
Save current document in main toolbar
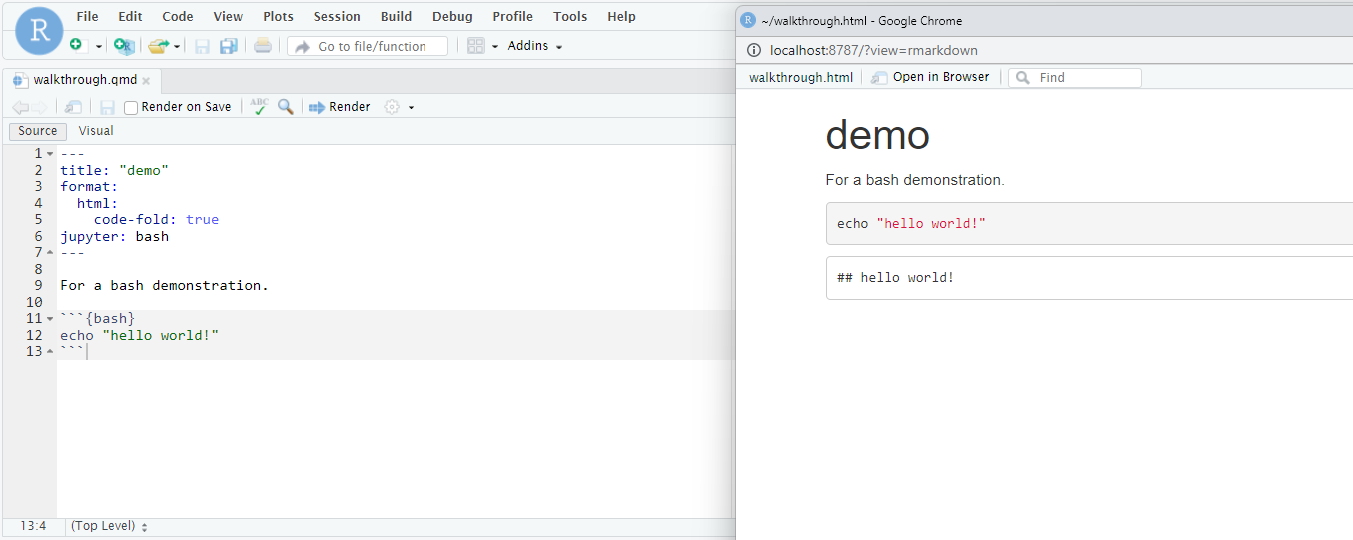click(x=202, y=46)
